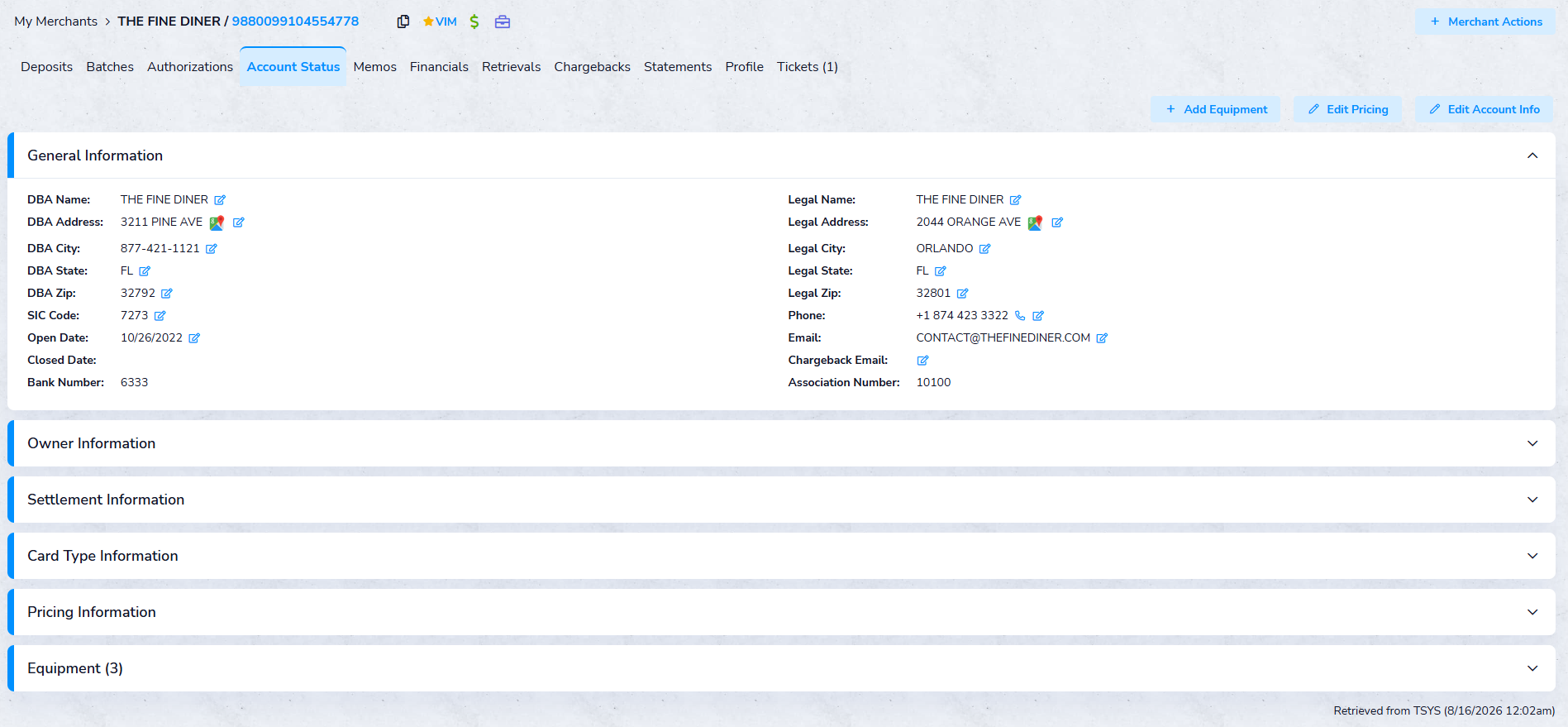Viewport: 1568px width, 727px height.
Task: Call the merchant phone number icon
Action: [x=1020, y=316]
